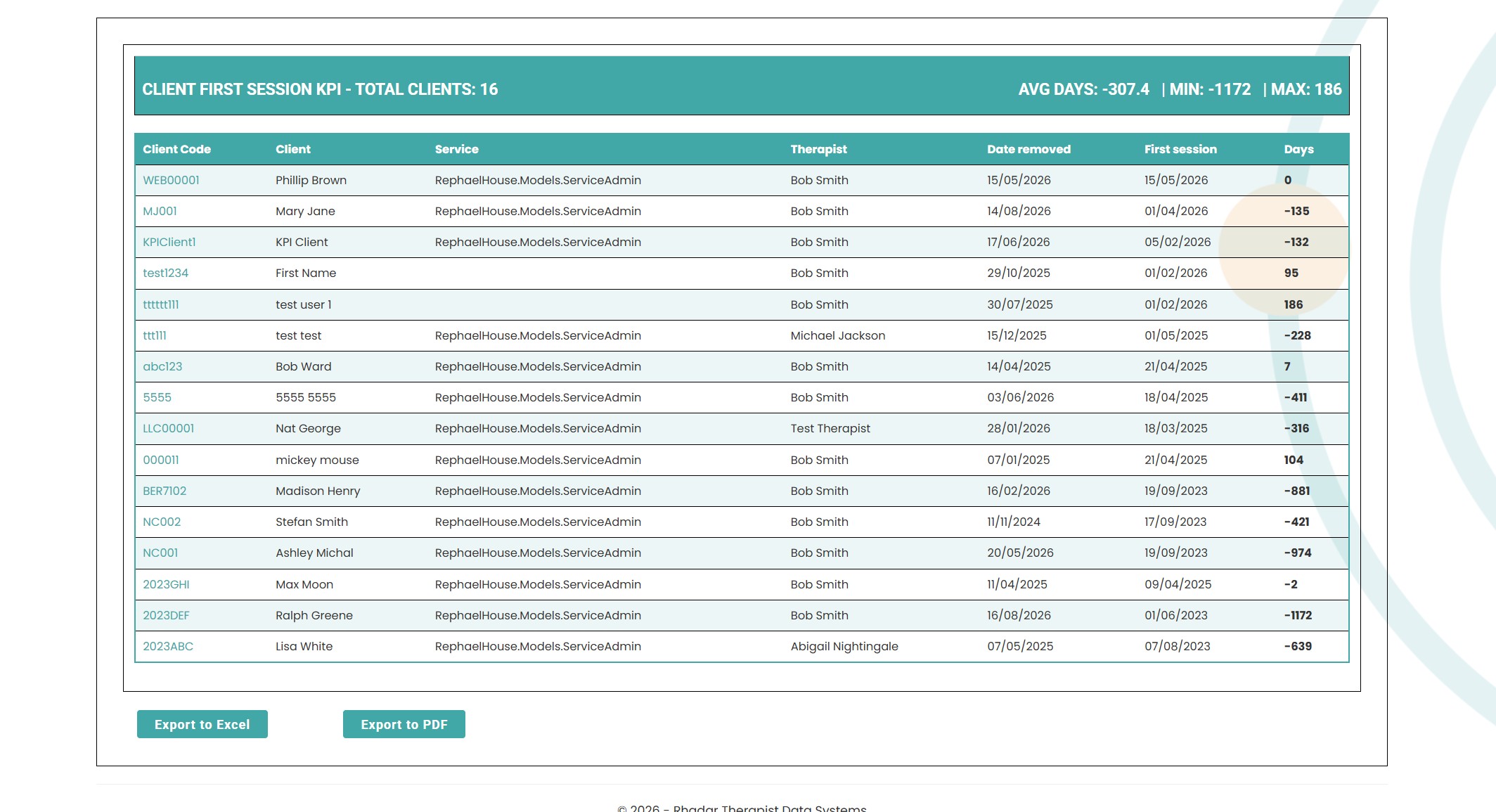Open client code 000011 link
This screenshot has width=1496, height=812.
click(160, 460)
